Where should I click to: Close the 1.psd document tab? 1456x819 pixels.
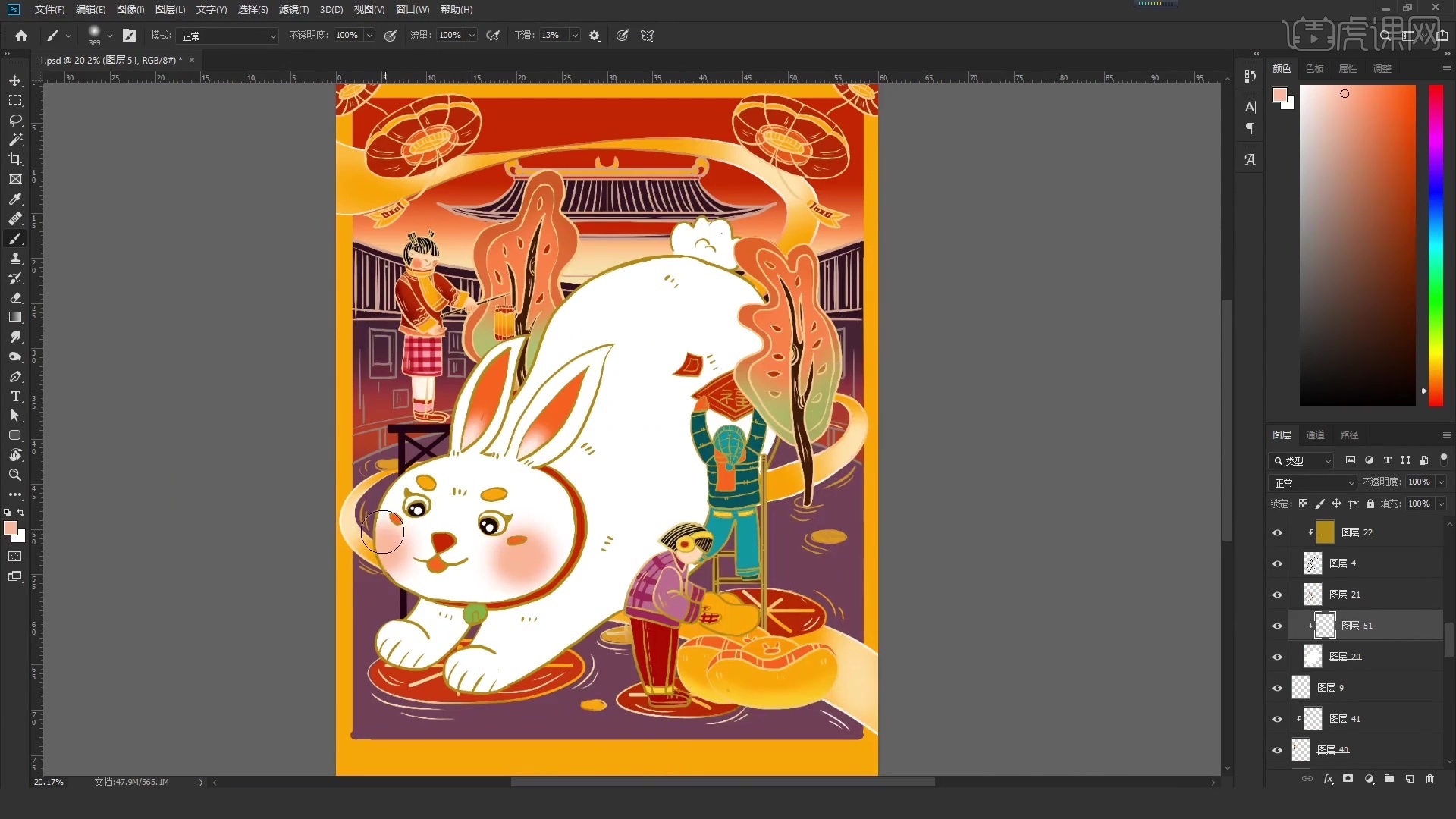click(192, 60)
